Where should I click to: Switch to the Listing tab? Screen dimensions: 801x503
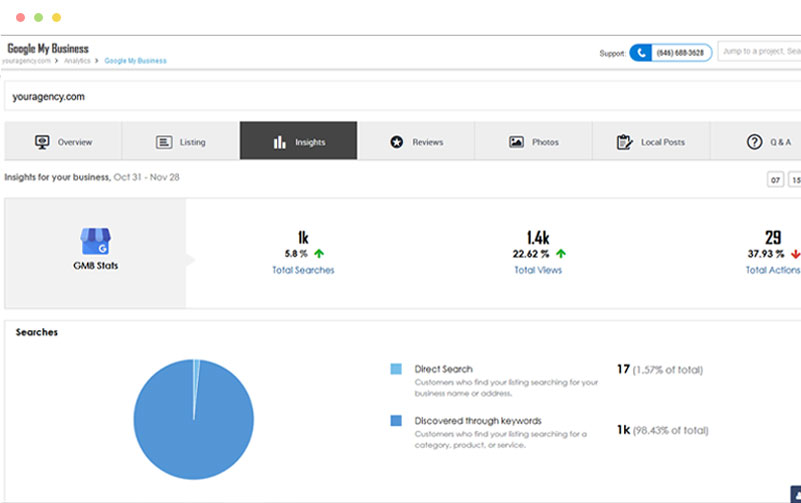(181, 141)
